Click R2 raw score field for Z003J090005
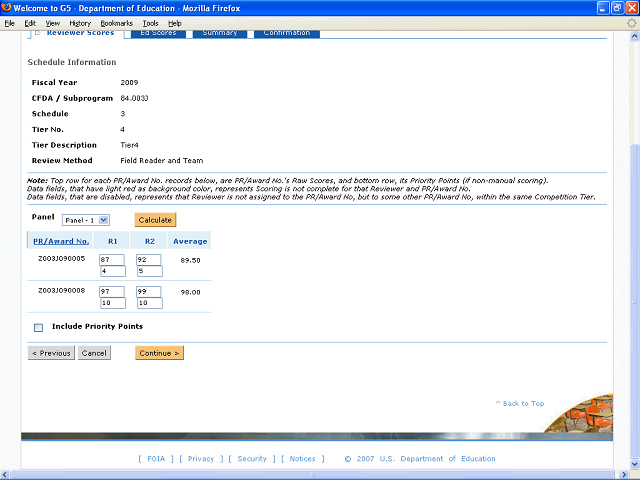640x480 pixels. click(149, 260)
